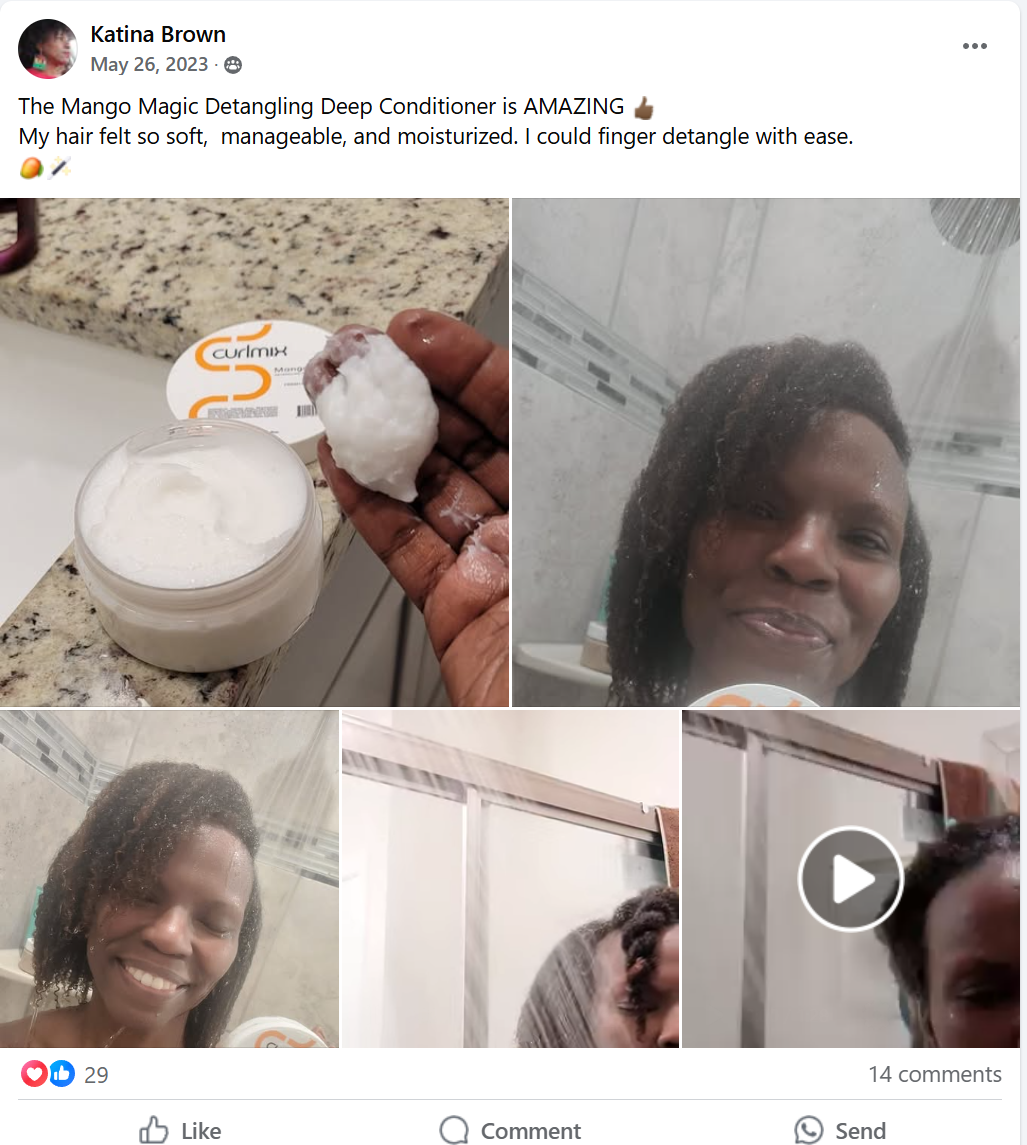The width and height of the screenshot is (1027, 1145).
Task: Like the post
Action: click(180, 1130)
